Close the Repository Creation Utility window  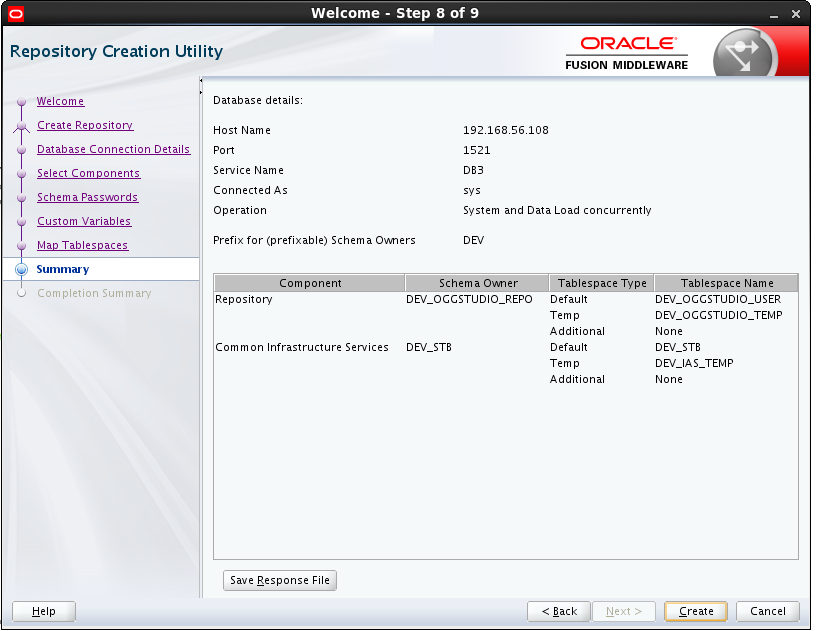tap(796, 14)
